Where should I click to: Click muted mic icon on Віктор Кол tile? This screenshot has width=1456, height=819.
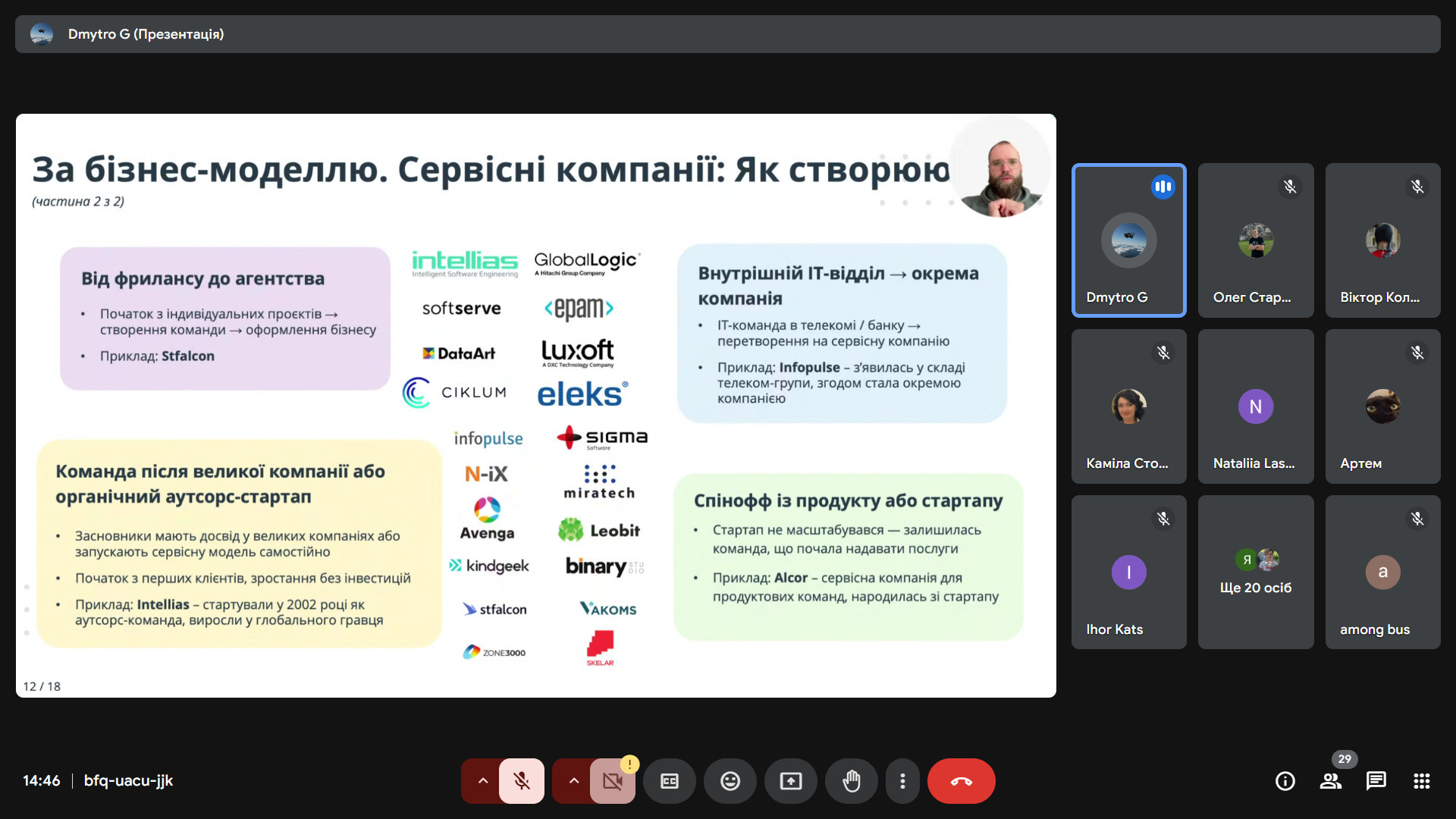pos(1417,187)
